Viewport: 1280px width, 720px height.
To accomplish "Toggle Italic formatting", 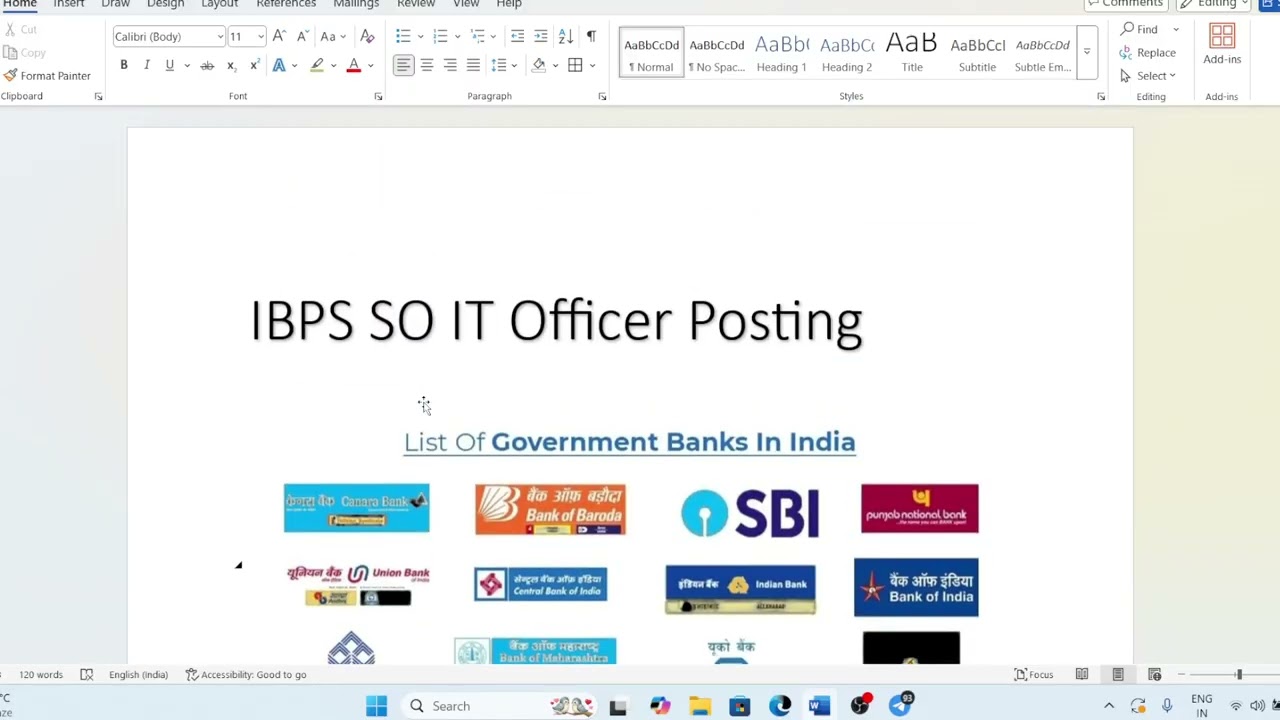I will pos(146,65).
